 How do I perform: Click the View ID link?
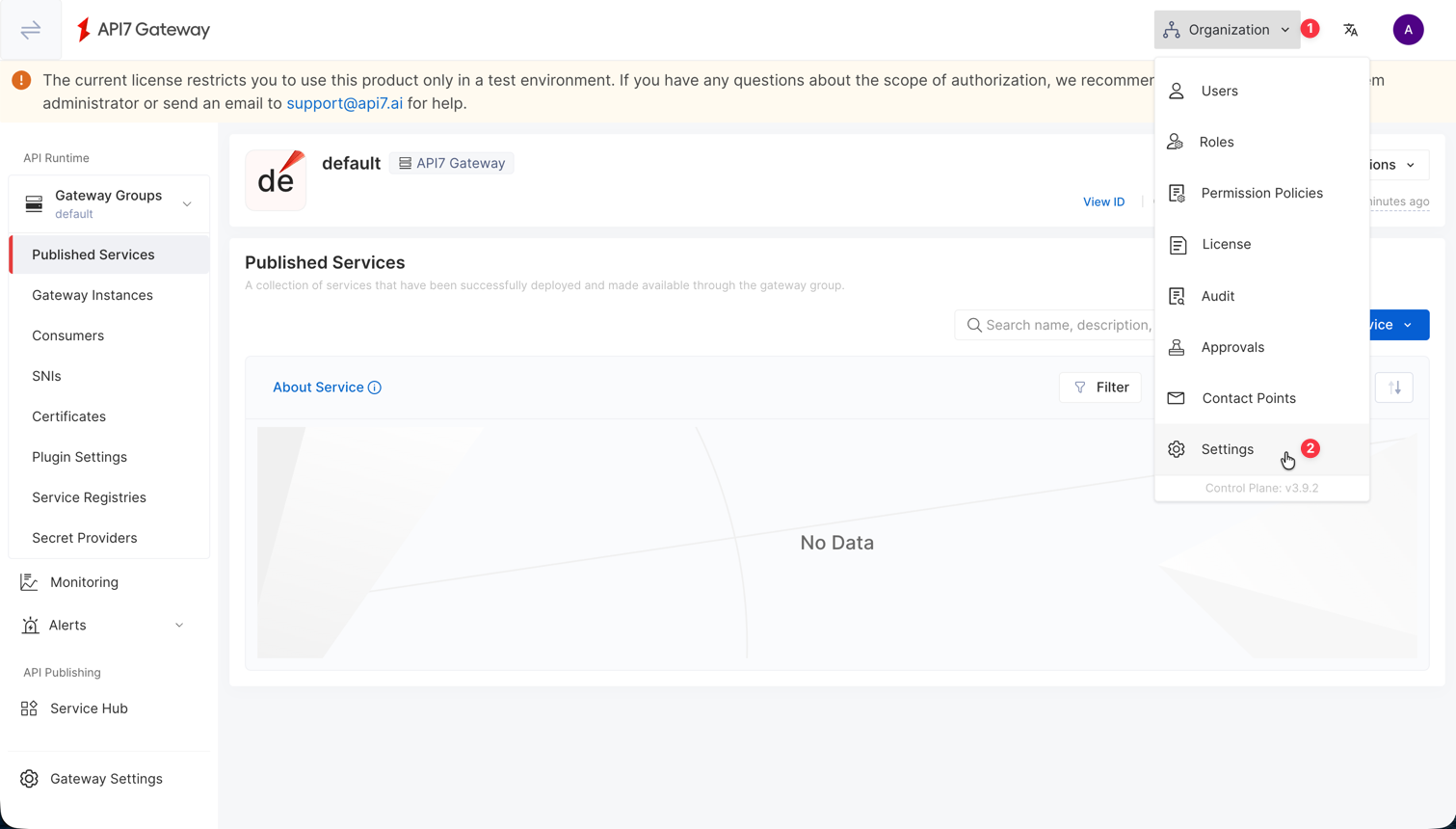[x=1103, y=201]
